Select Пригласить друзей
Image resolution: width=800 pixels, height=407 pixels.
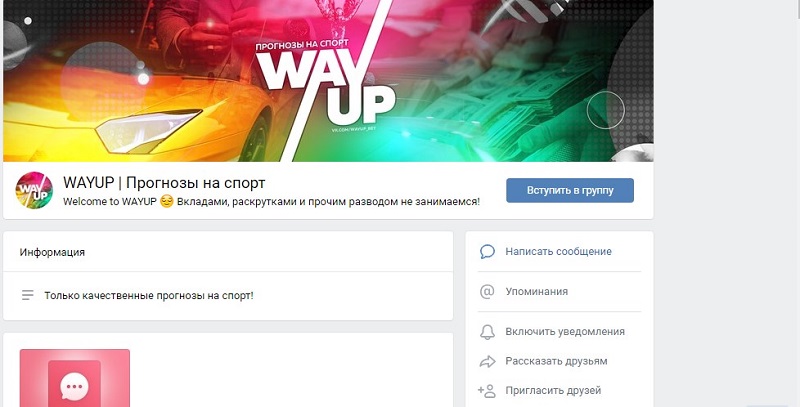coord(553,391)
